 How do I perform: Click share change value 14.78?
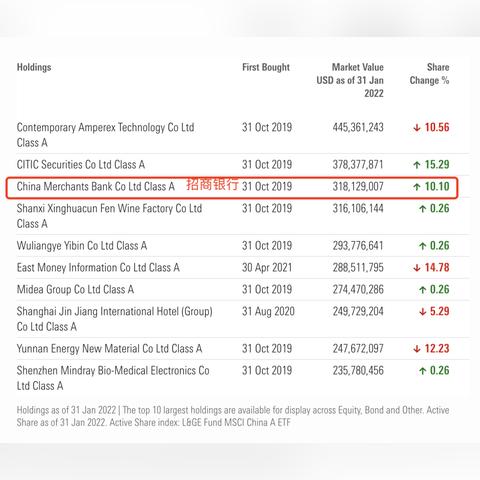[x=437, y=268]
